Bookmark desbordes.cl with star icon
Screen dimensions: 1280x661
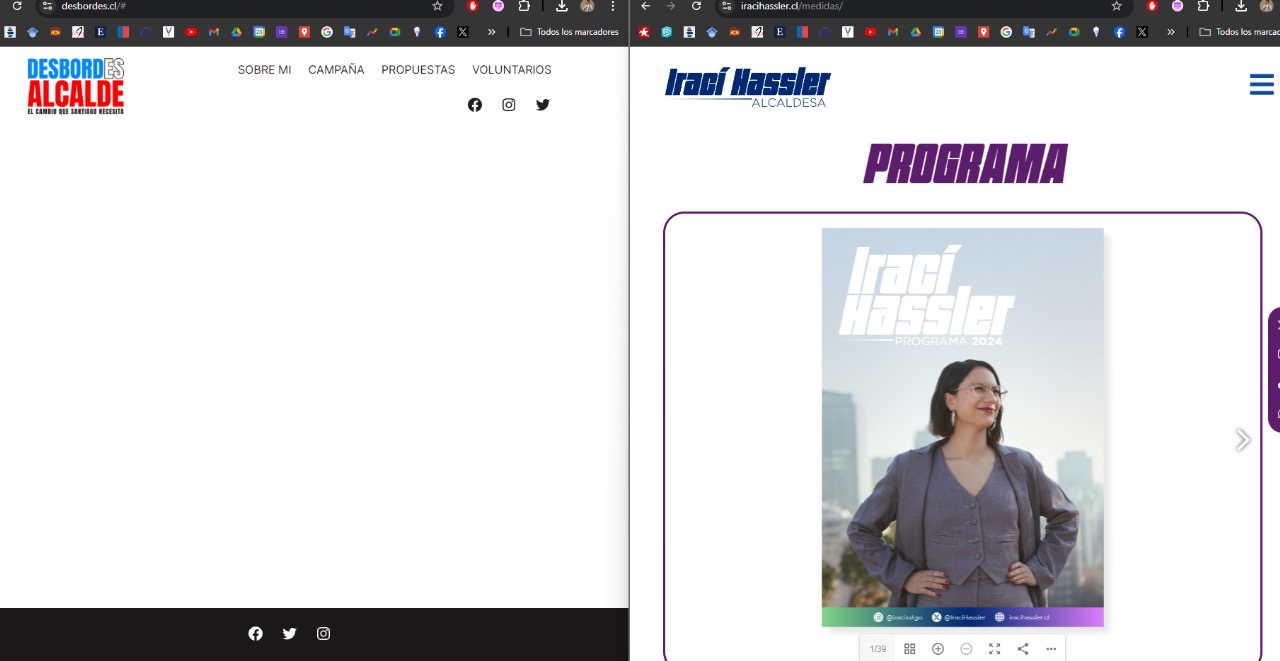[437, 6]
